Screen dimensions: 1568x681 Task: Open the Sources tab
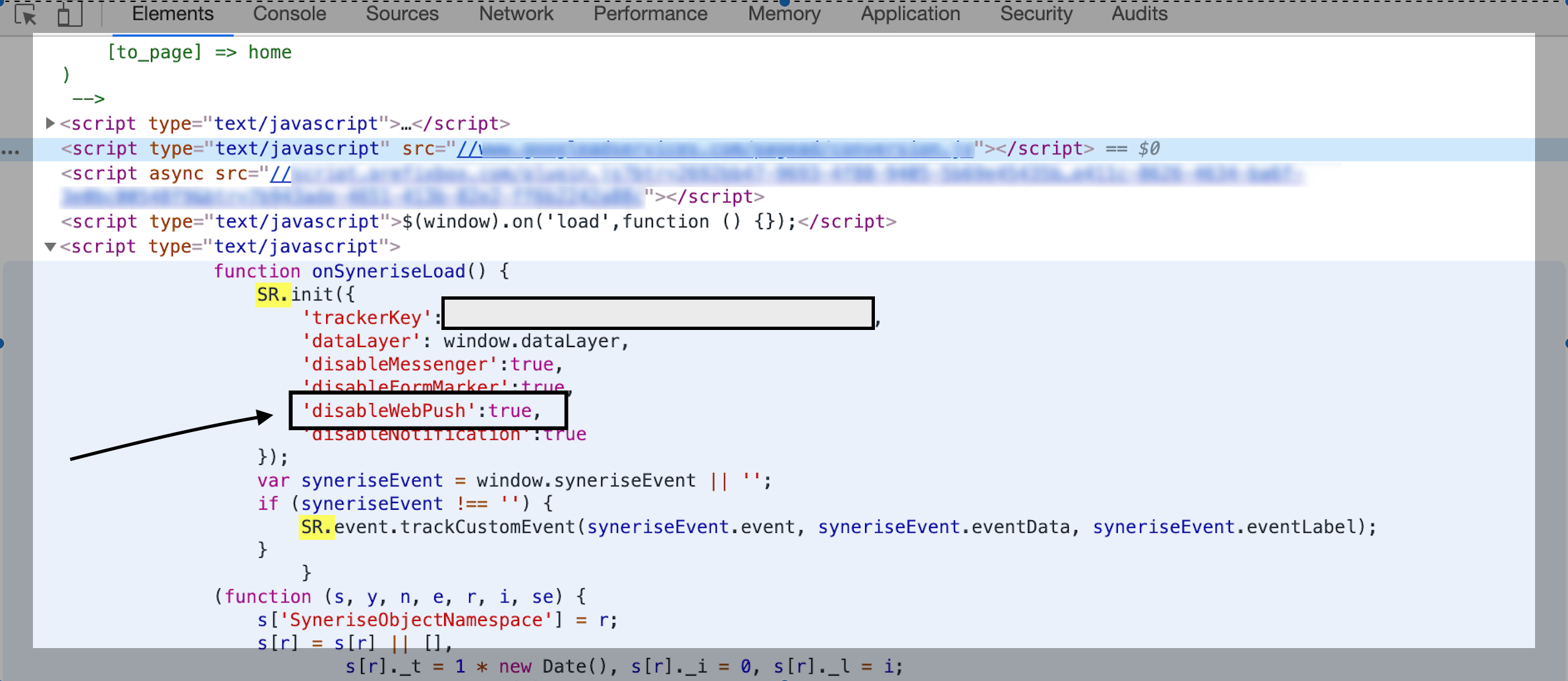(x=402, y=14)
